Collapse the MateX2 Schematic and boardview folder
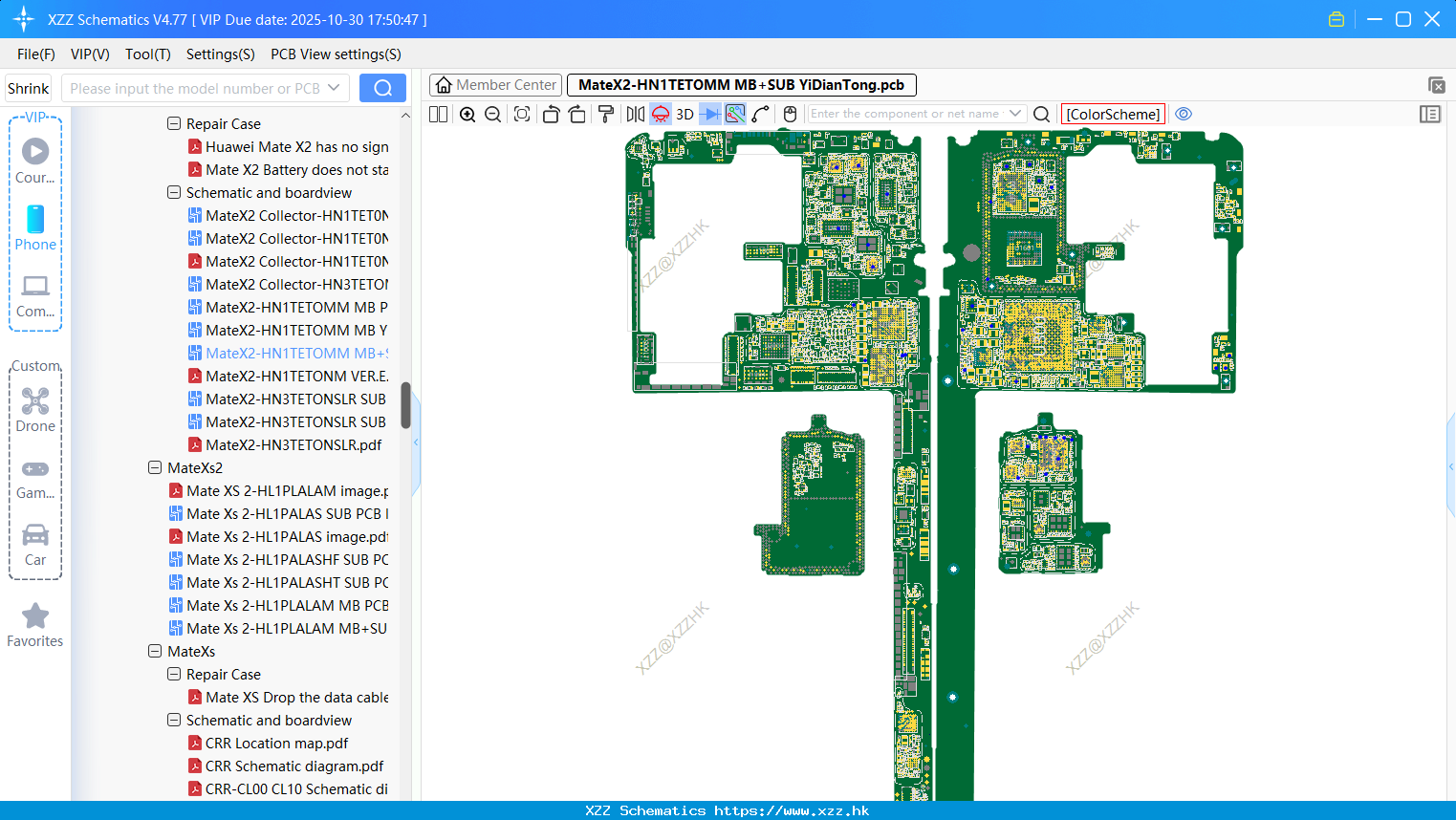1456x820 pixels. tap(174, 192)
